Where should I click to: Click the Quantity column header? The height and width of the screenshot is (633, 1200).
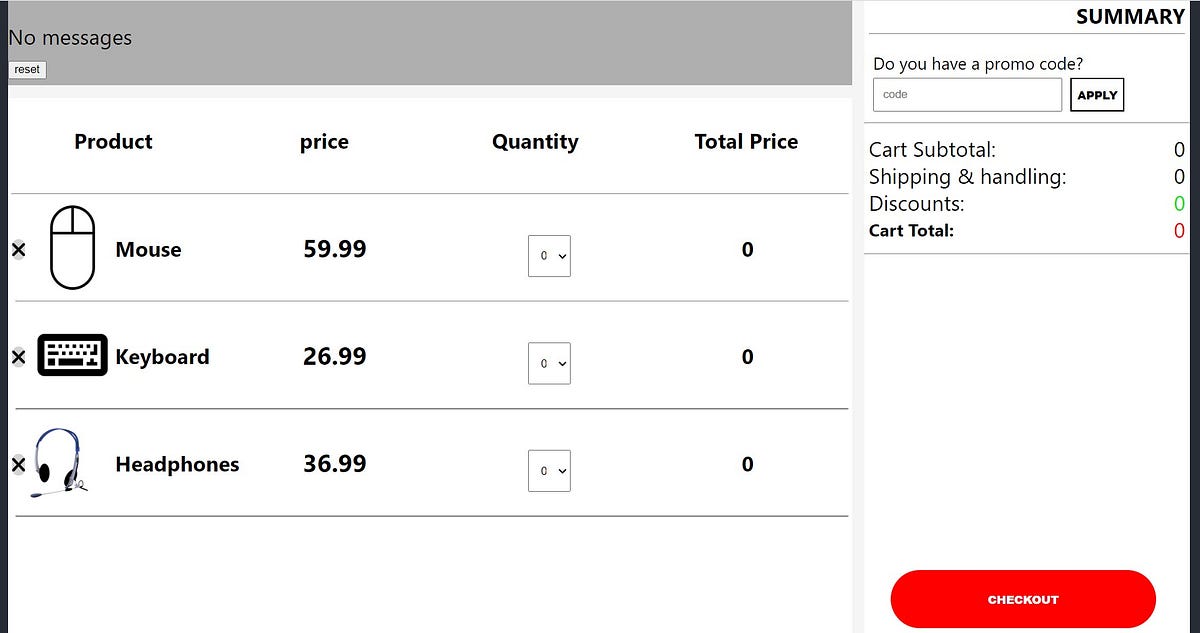pos(535,142)
